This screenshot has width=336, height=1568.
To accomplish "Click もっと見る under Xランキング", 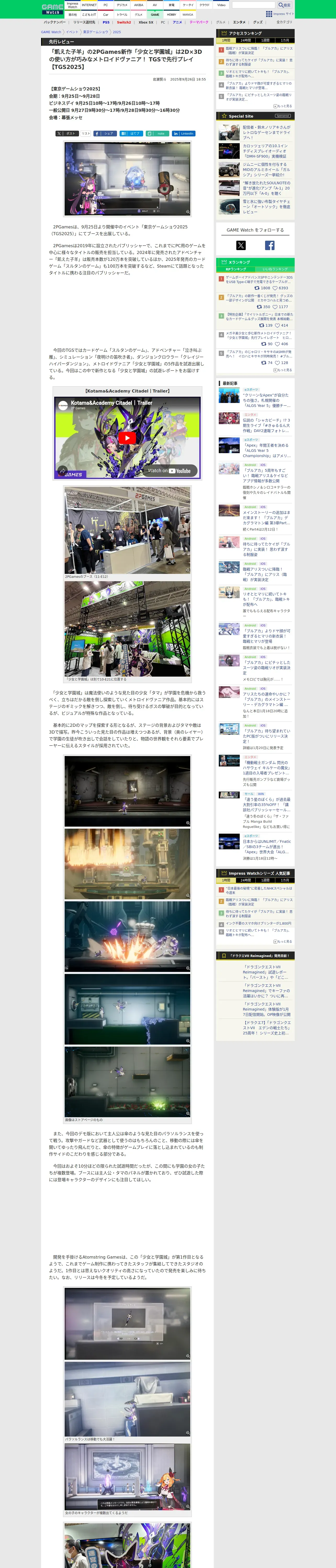I will pyautogui.click(x=283, y=370).
